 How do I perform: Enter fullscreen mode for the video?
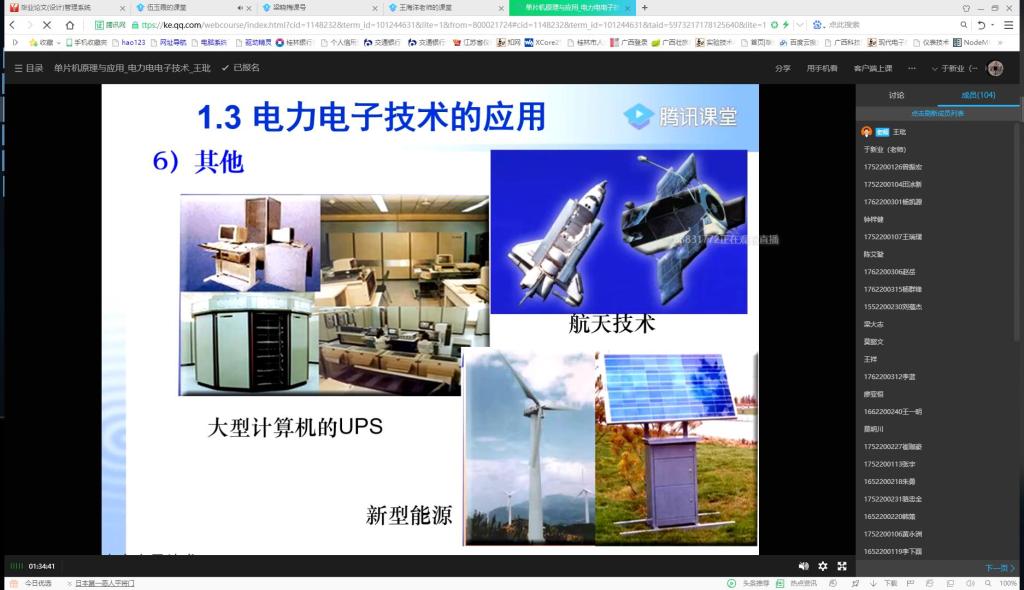coord(842,566)
